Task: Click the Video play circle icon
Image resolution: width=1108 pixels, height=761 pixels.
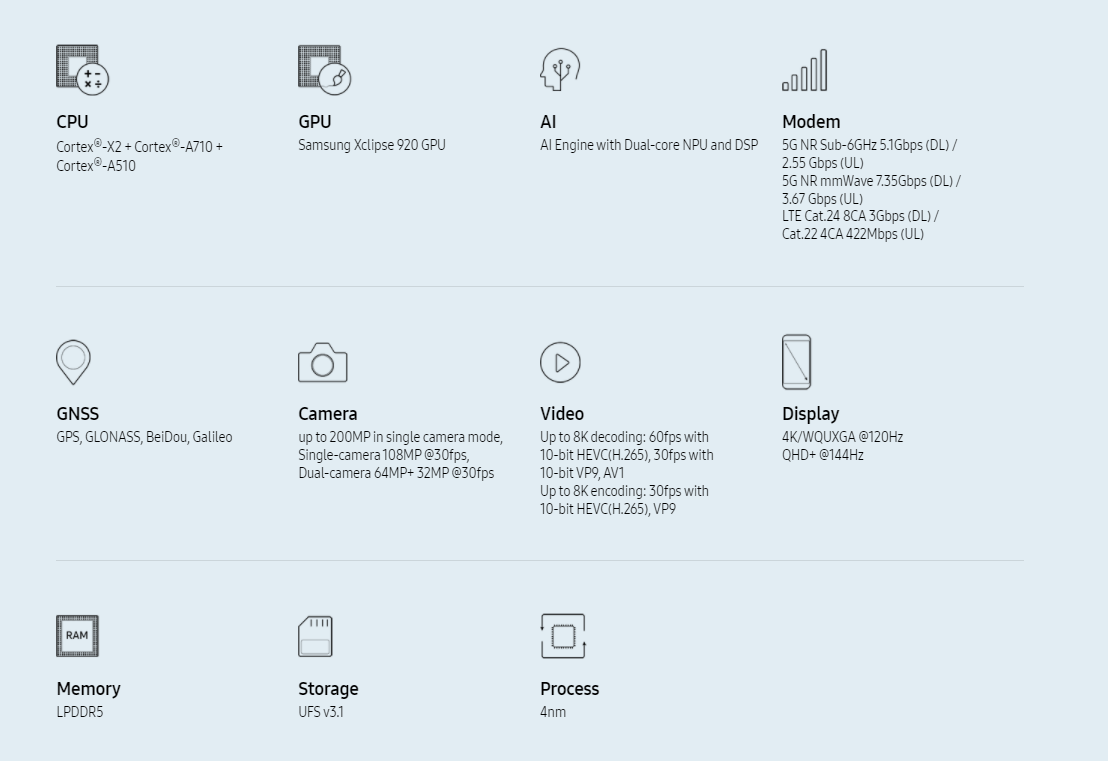Action: tap(560, 362)
